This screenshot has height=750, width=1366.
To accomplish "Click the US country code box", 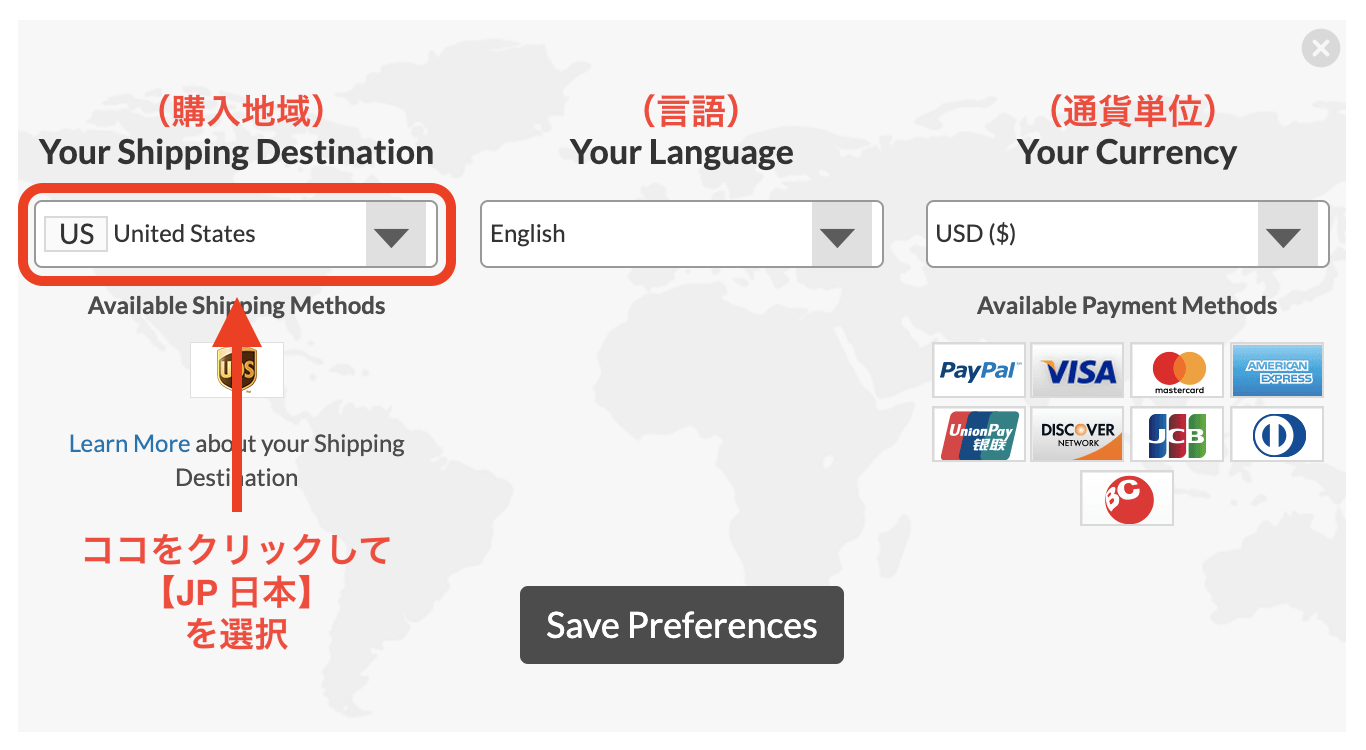I will pos(76,234).
